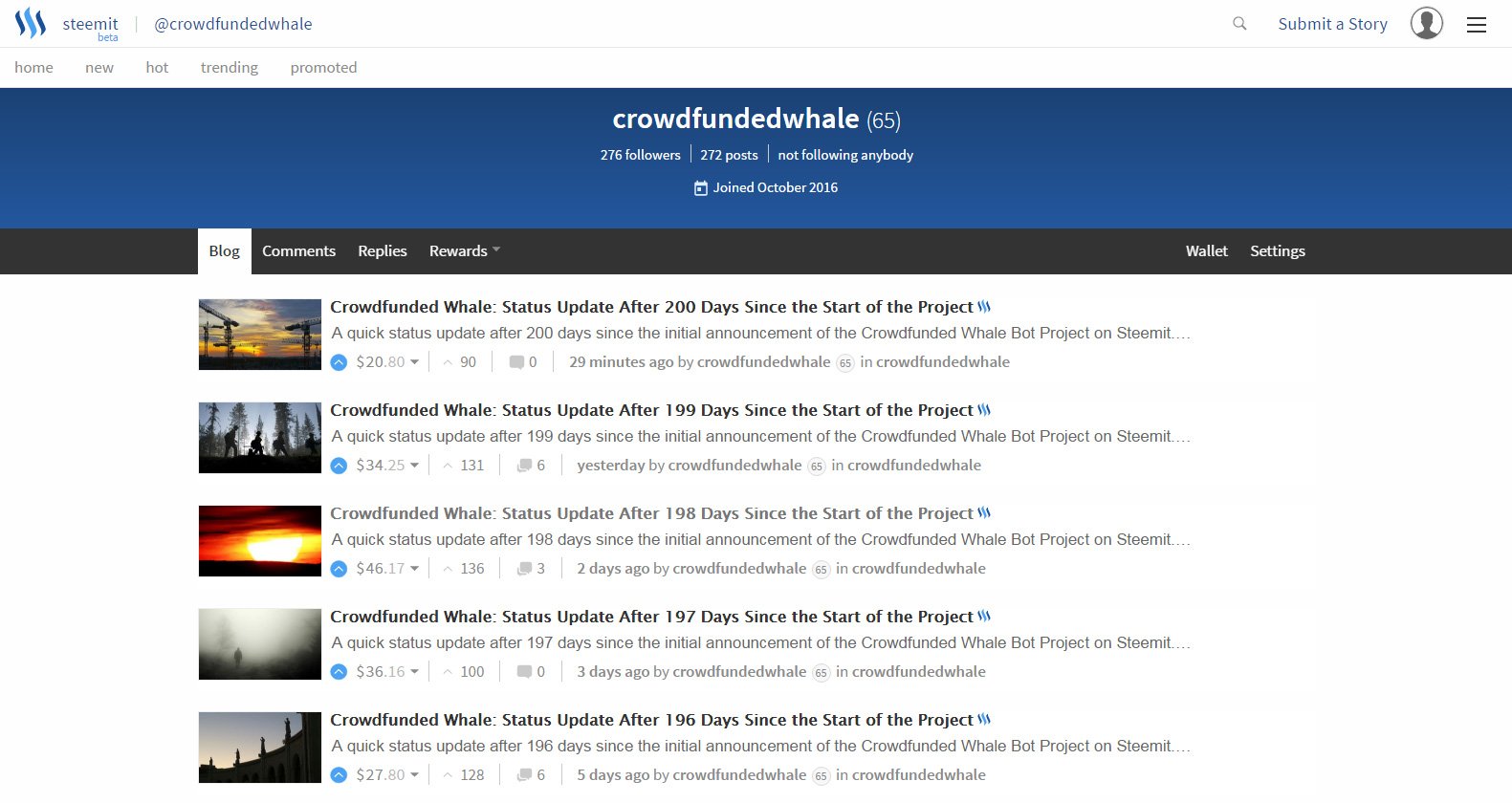Open the user avatar icon
Viewport: 1512px width, 803px height.
pos(1427,23)
